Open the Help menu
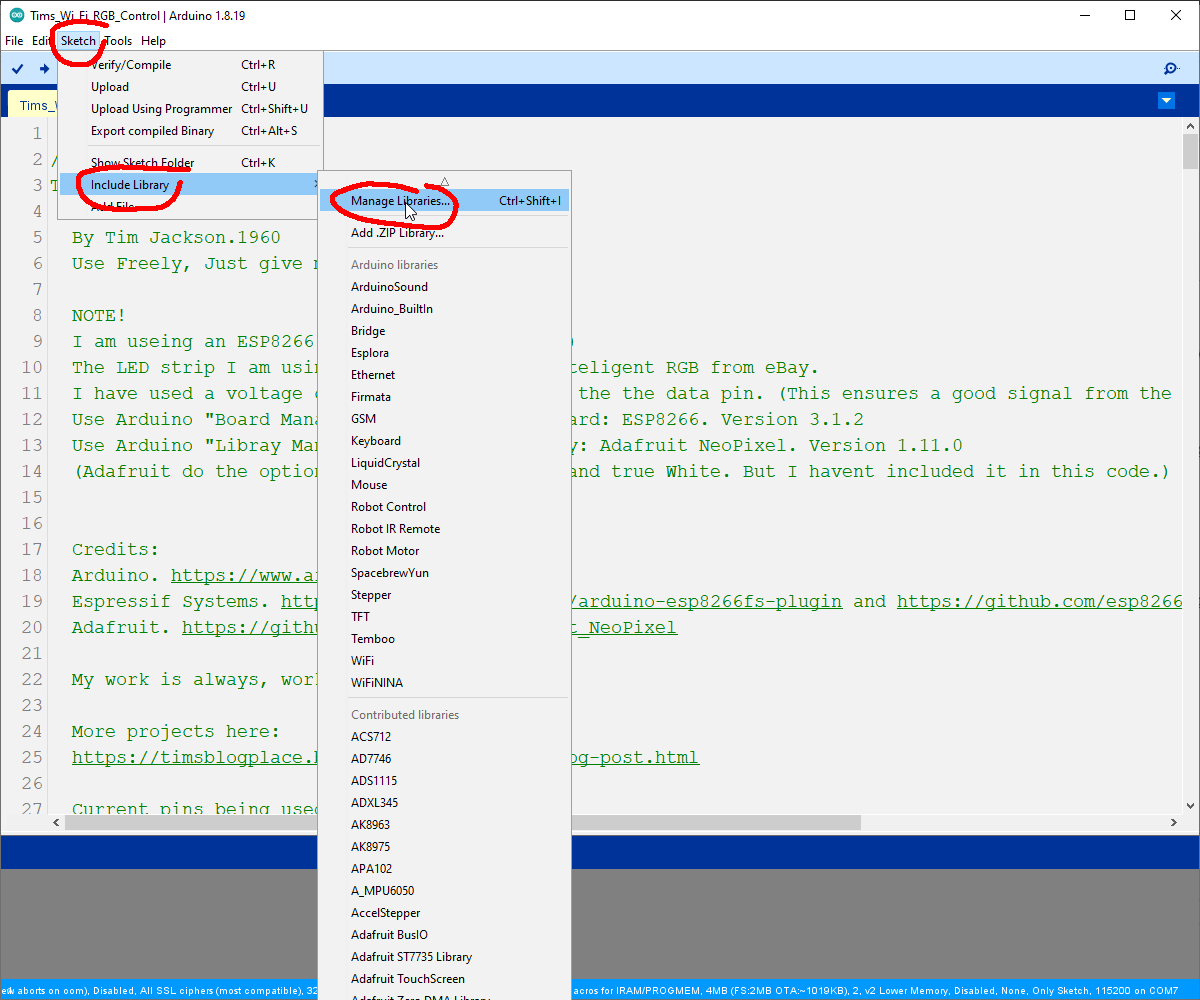 (x=153, y=41)
